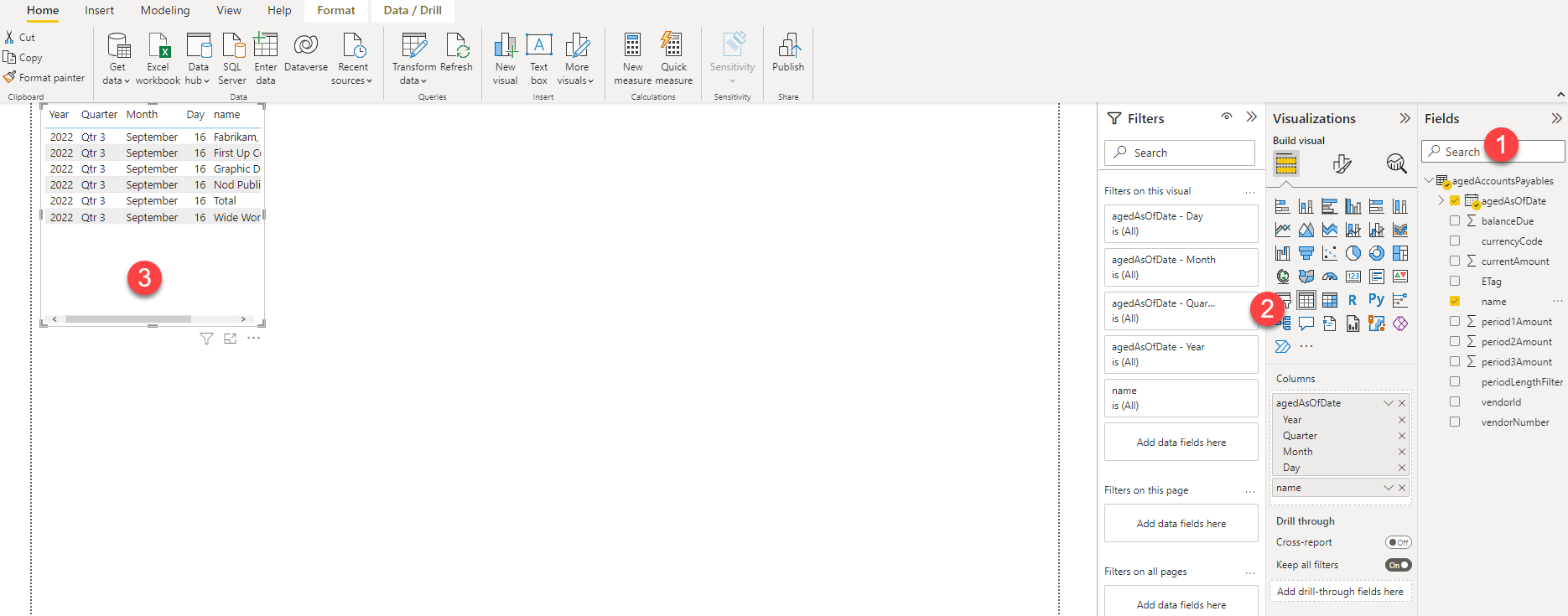Switch to the View tab
Image resolution: width=1568 pixels, height=616 pixels.
pyautogui.click(x=229, y=10)
